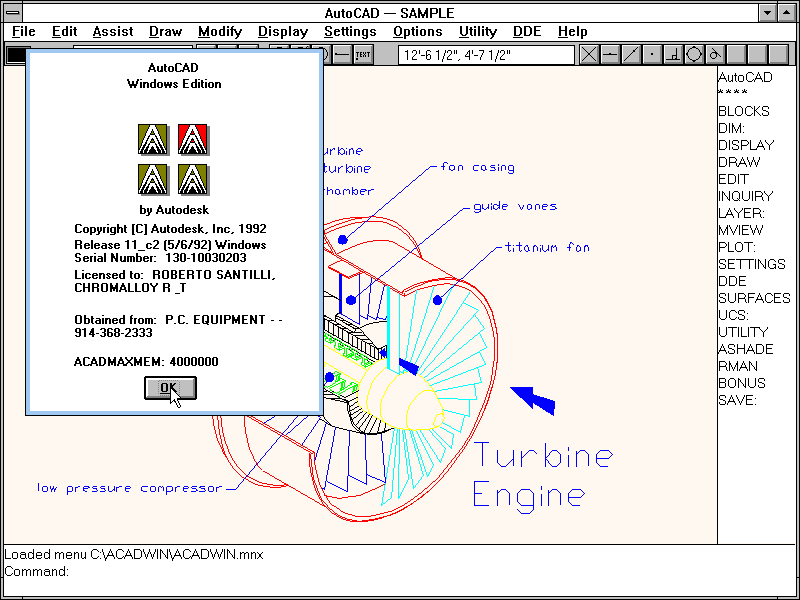
Task: Open the Edit menu
Action: (64, 32)
